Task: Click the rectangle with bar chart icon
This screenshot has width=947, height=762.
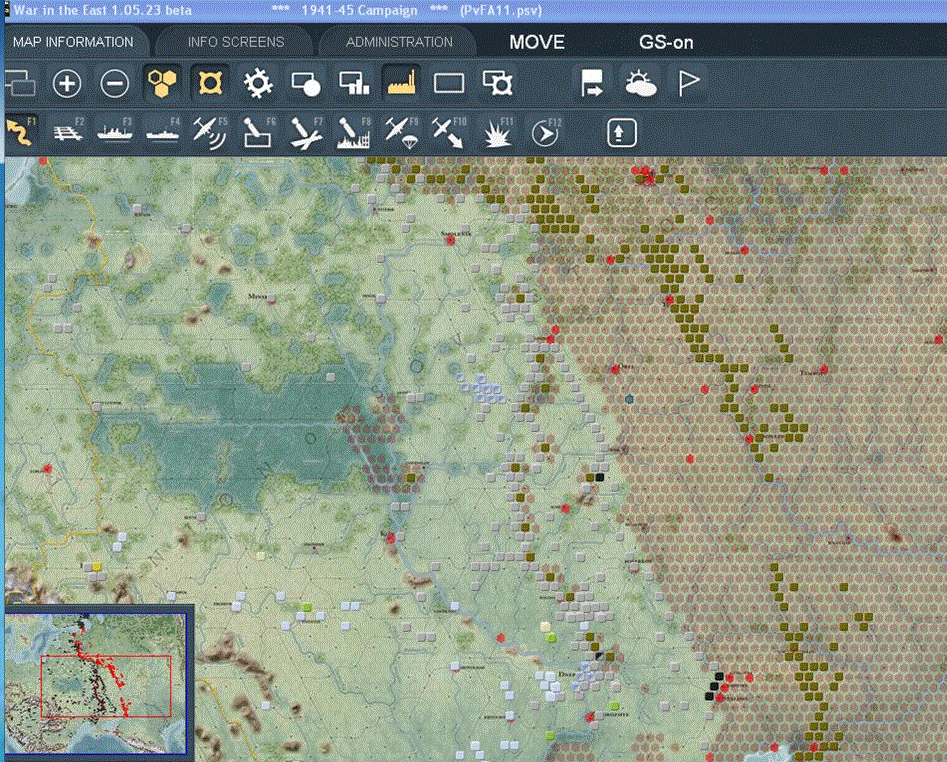Action: 354,83
